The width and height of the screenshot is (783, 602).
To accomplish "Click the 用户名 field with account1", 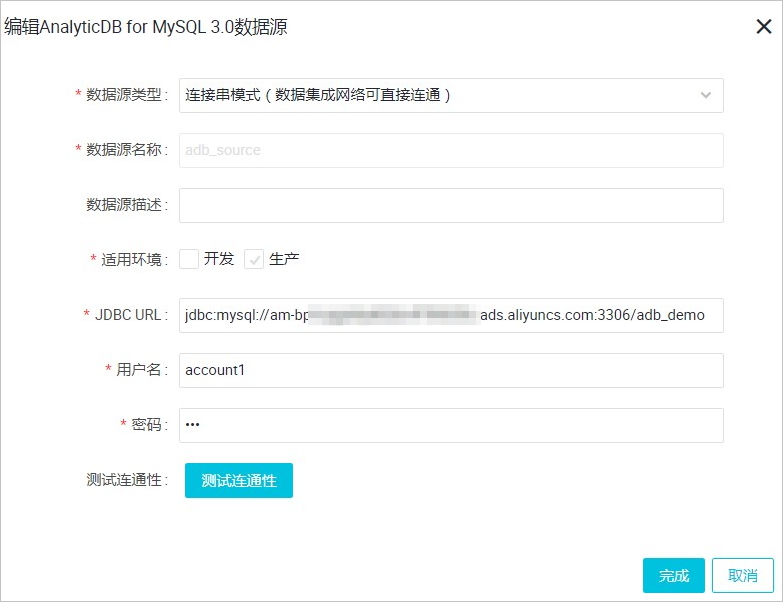I will pos(451,370).
